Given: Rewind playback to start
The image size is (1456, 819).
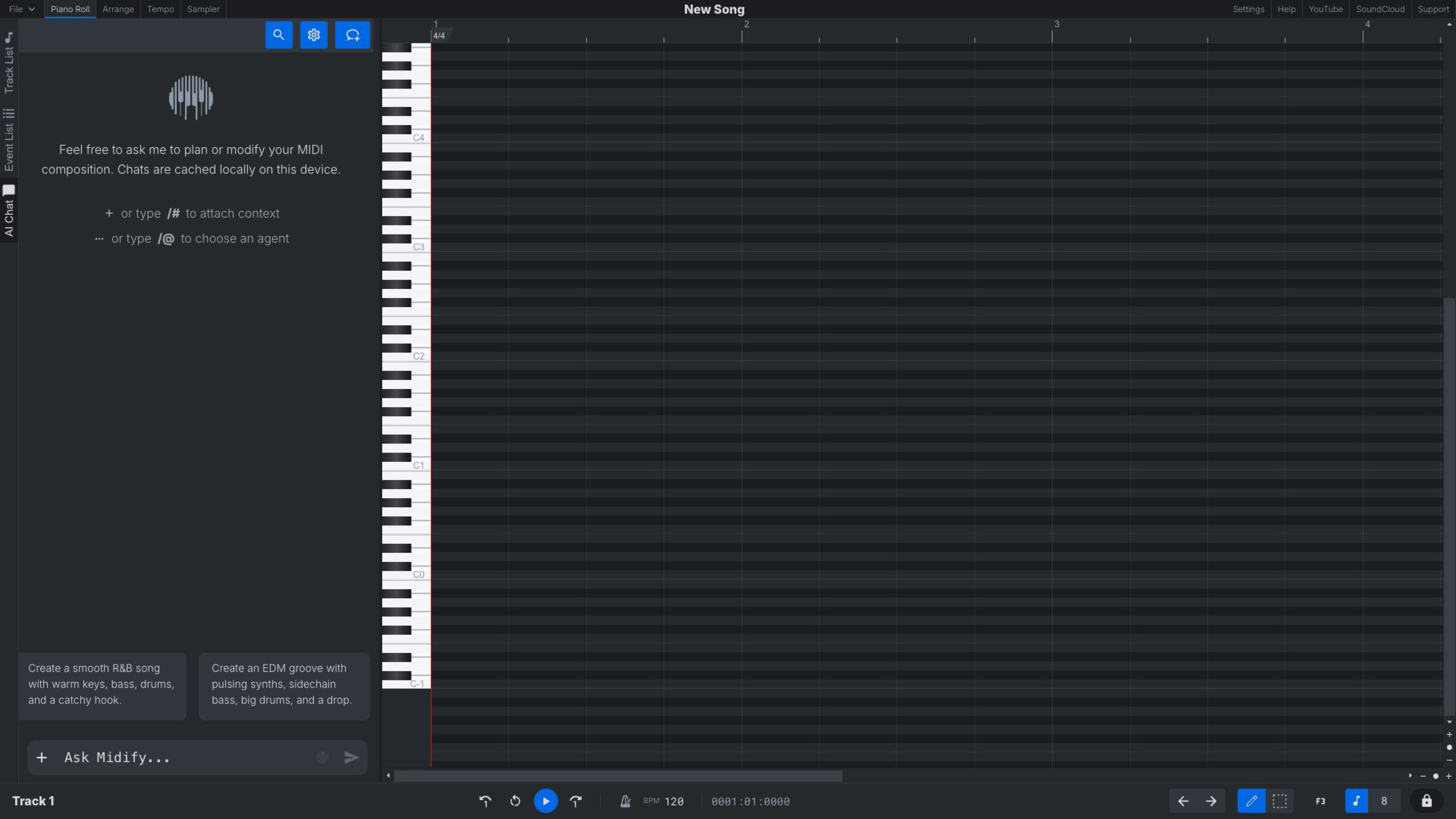Looking at the screenshot, I should (x=515, y=801).
